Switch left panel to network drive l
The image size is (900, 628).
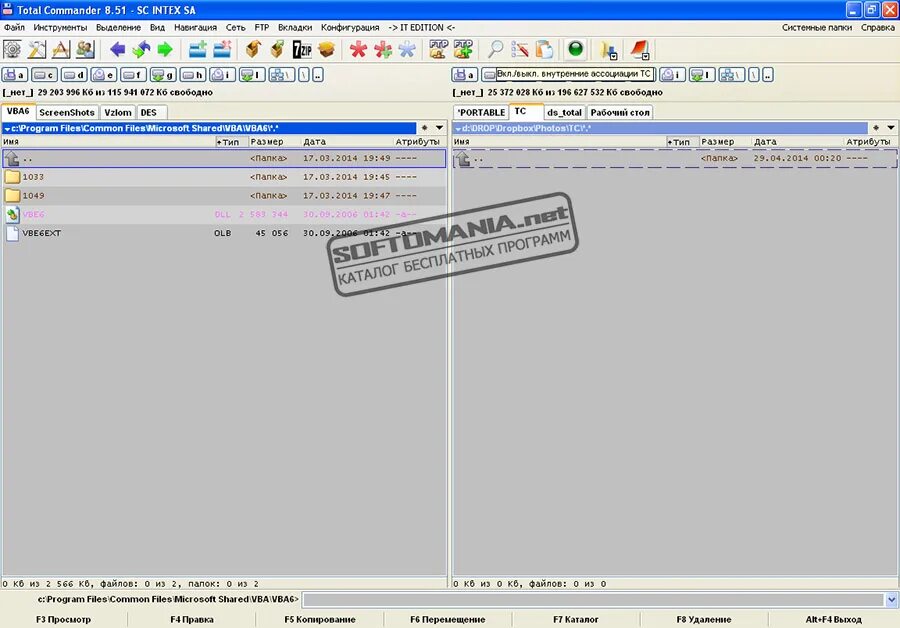pos(253,75)
